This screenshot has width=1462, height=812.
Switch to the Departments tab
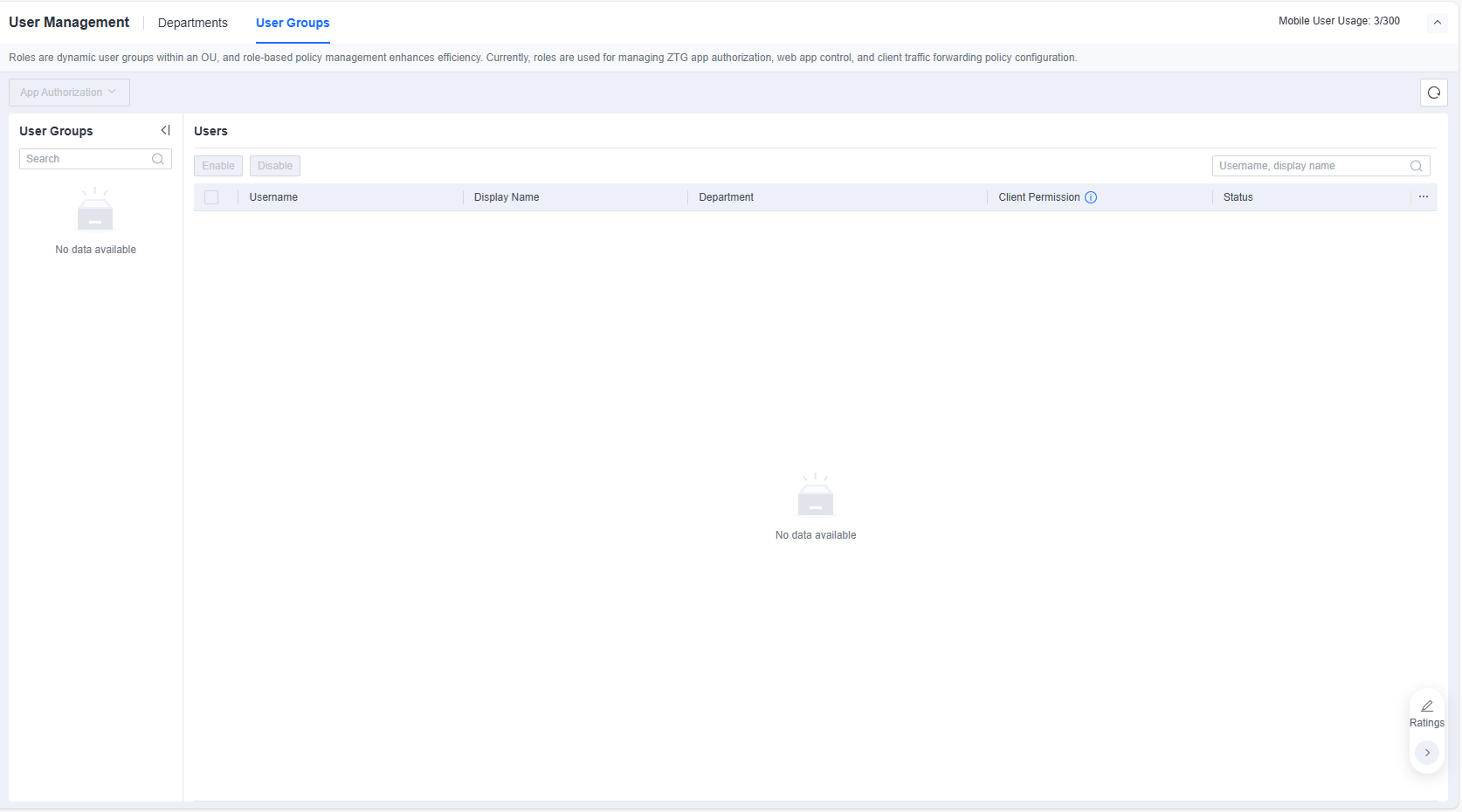192,23
